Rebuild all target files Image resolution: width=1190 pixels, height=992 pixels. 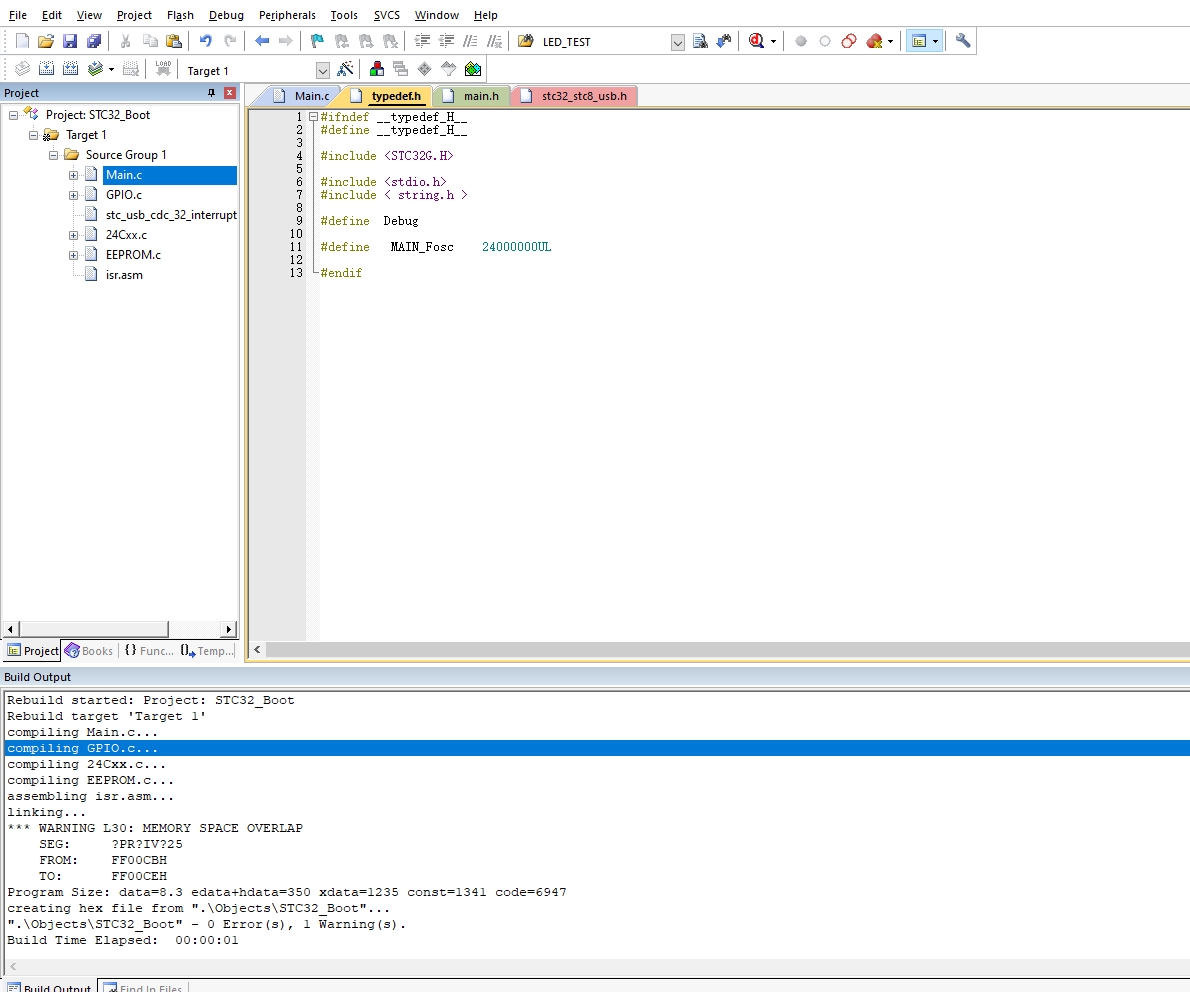tap(71, 69)
